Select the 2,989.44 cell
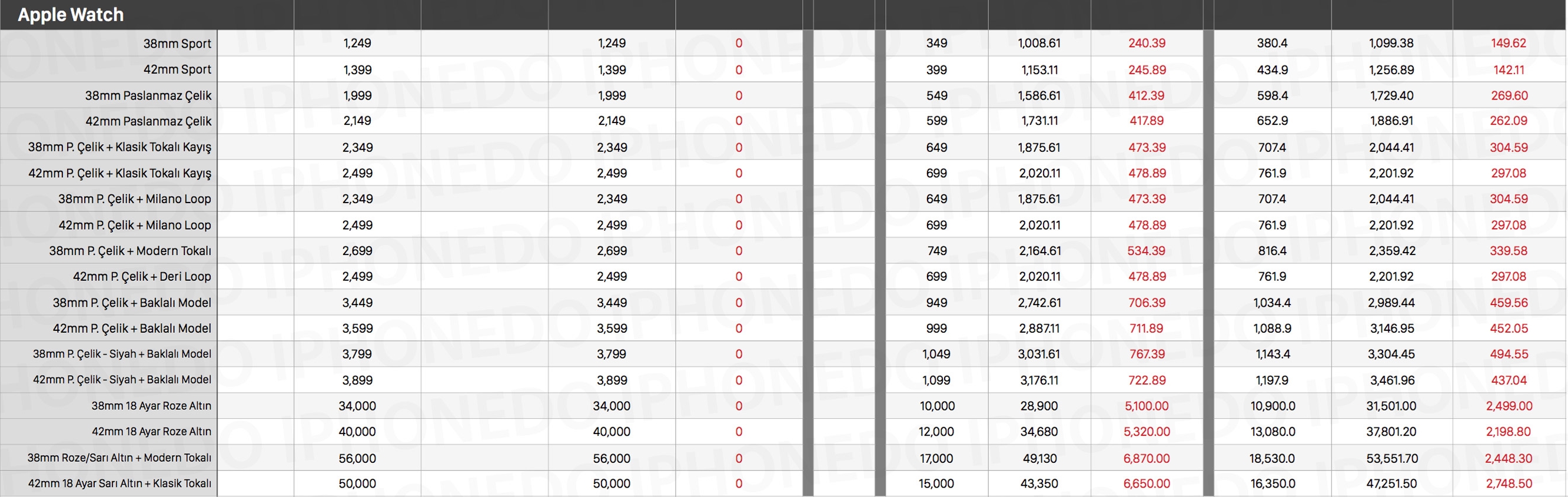Image resolution: width=1568 pixels, height=497 pixels. (1391, 303)
